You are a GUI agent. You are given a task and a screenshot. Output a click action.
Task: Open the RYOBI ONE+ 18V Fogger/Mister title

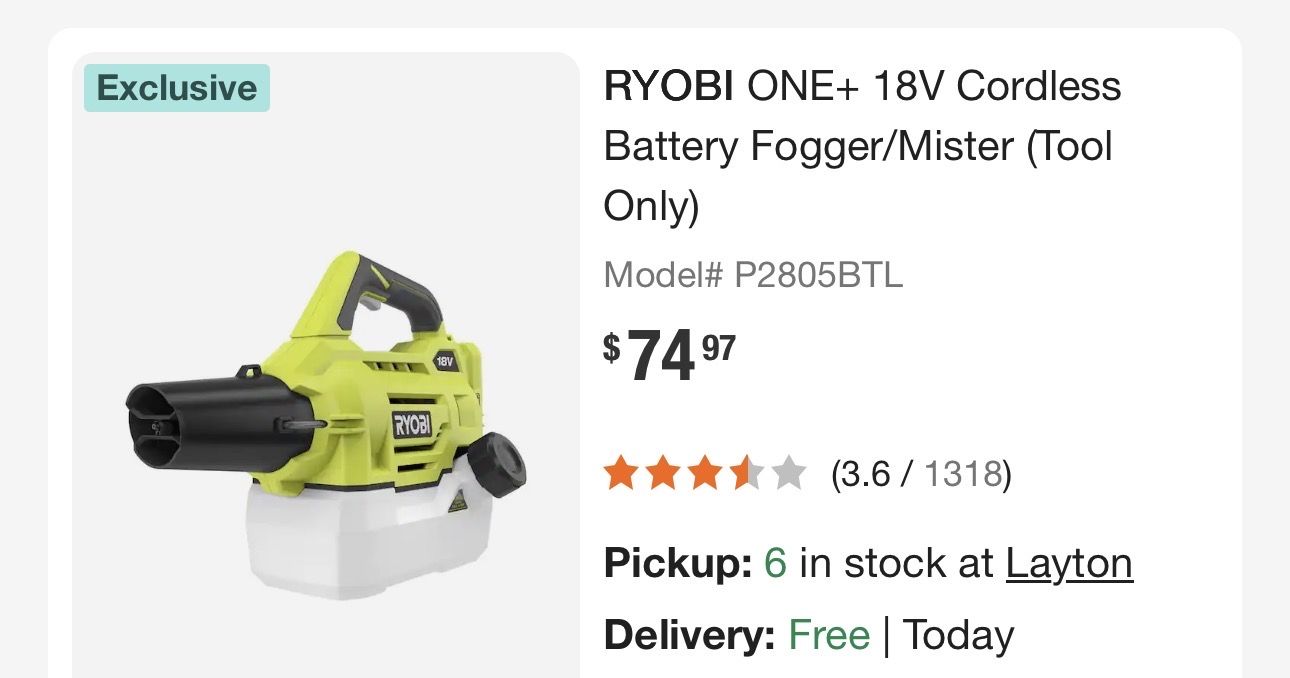coord(862,146)
